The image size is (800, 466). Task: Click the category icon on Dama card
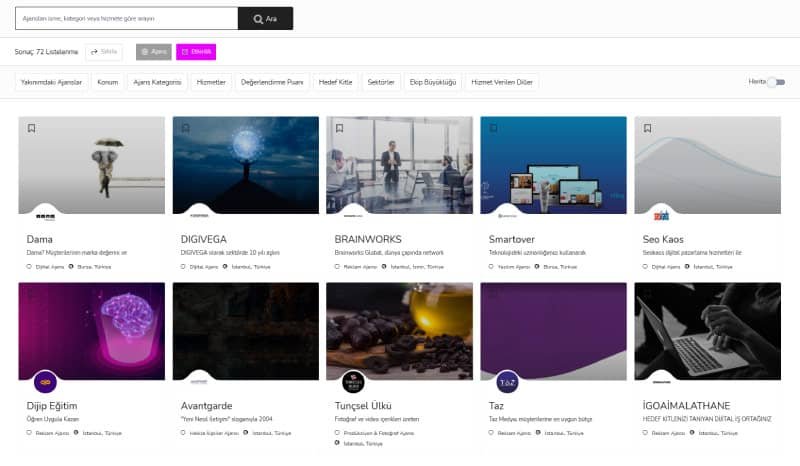click(x=29, y=266)
